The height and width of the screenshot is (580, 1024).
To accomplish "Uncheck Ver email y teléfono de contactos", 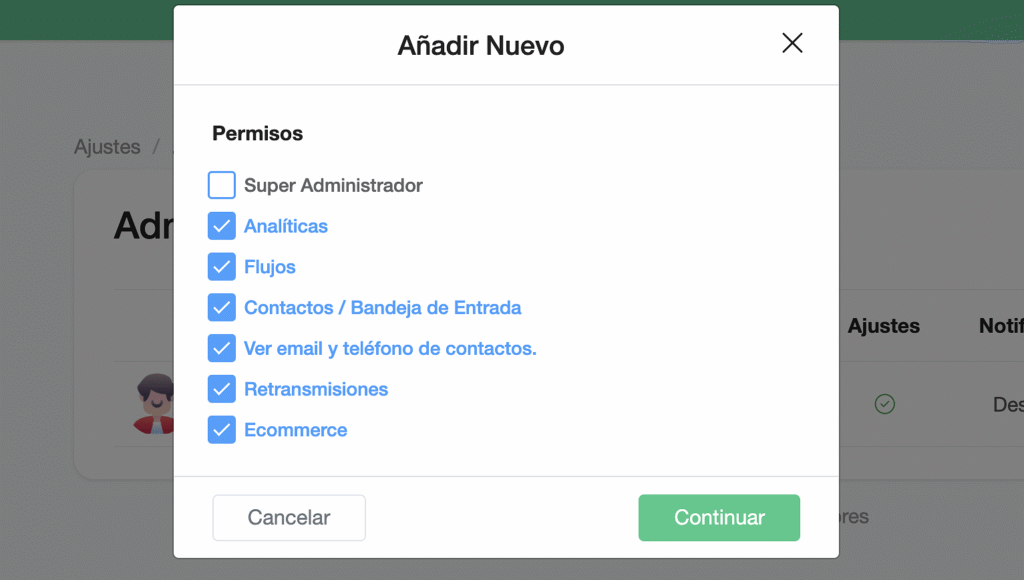I will [222, 349].
